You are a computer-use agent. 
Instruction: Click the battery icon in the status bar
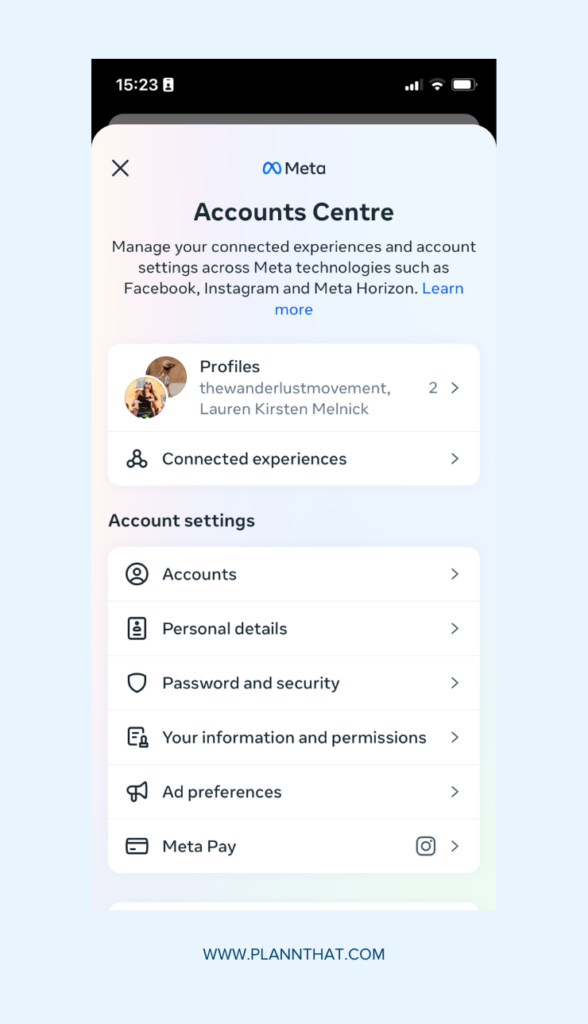tap(464, 85)
